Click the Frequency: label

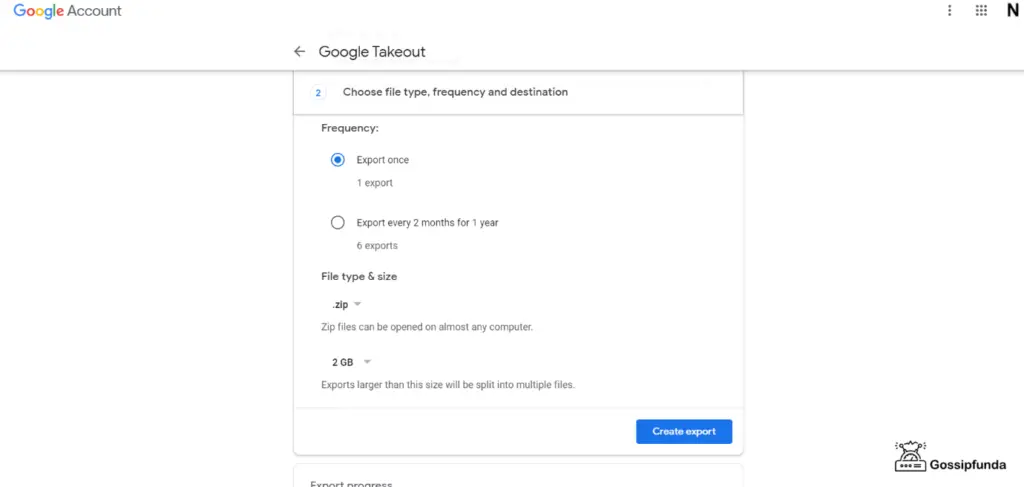tap(350, 128)
